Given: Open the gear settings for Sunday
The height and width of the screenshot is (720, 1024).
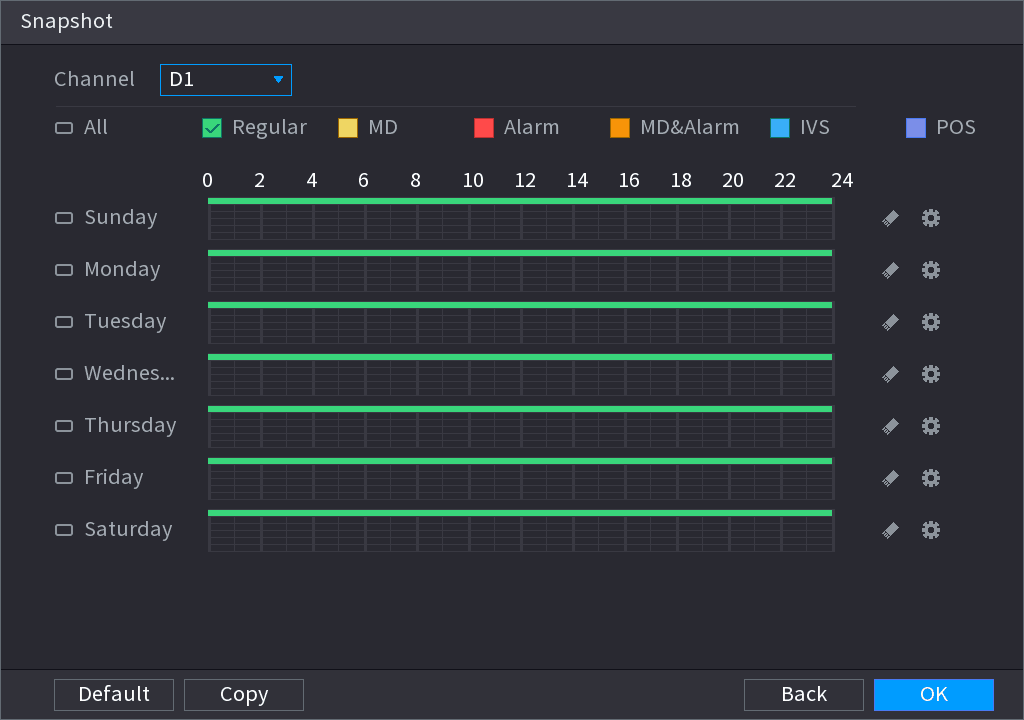Looking at the screenshot, I should [931, 218].
